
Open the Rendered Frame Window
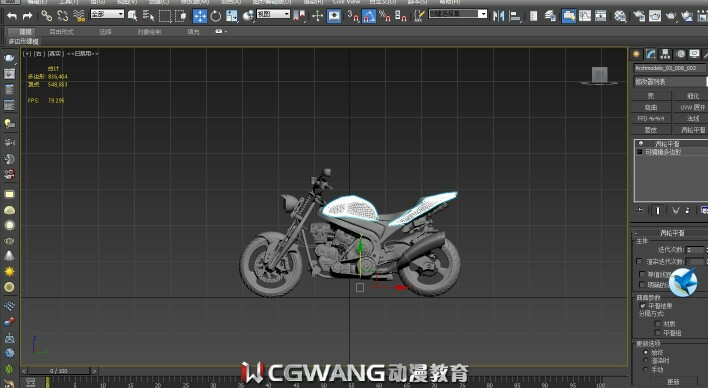pos(655,16)
